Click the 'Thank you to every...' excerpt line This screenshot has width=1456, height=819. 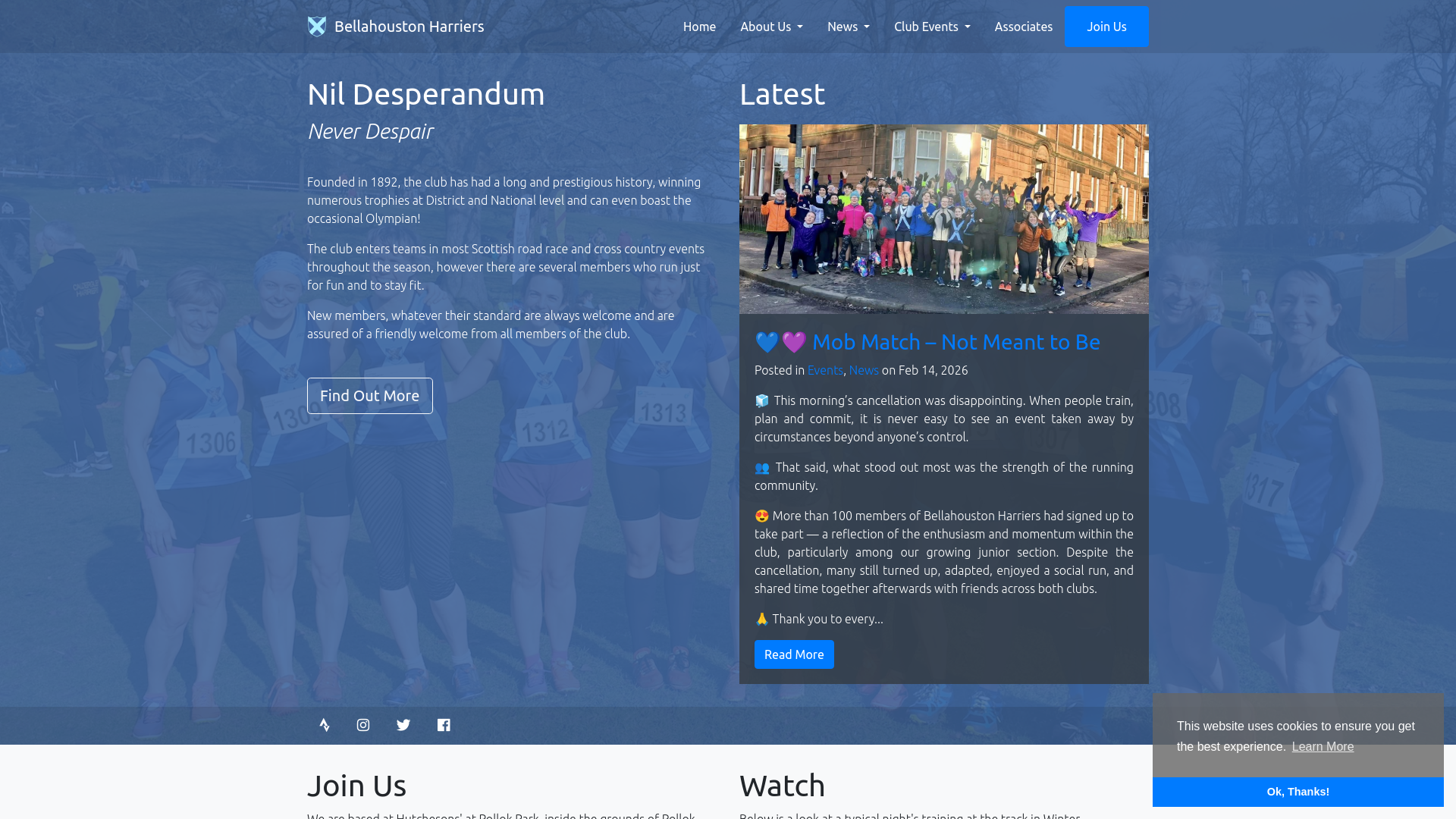(x=819, y=619)
